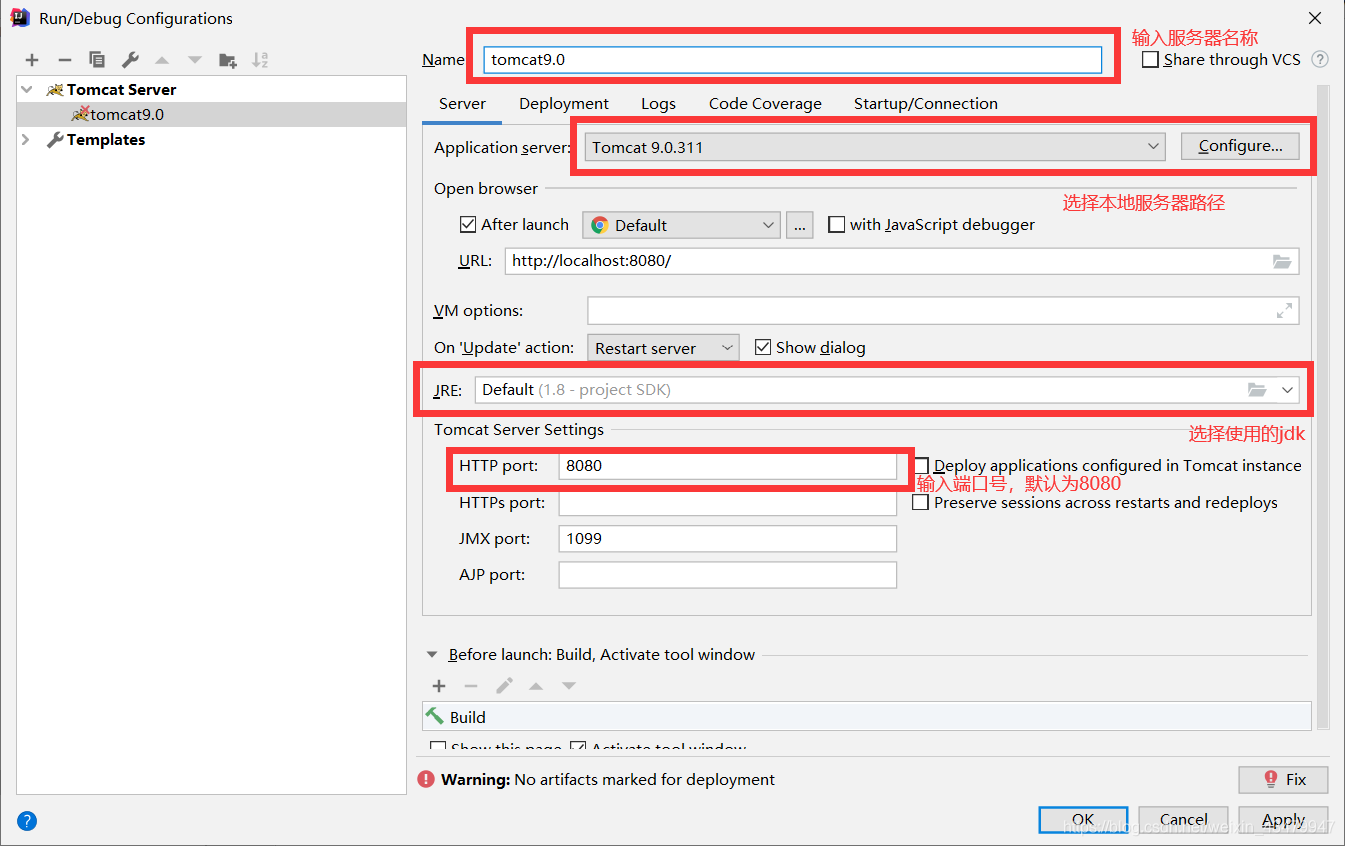This screenshot has width=1345, height=846.
Task: Add a before launch task
Action: 438,686
